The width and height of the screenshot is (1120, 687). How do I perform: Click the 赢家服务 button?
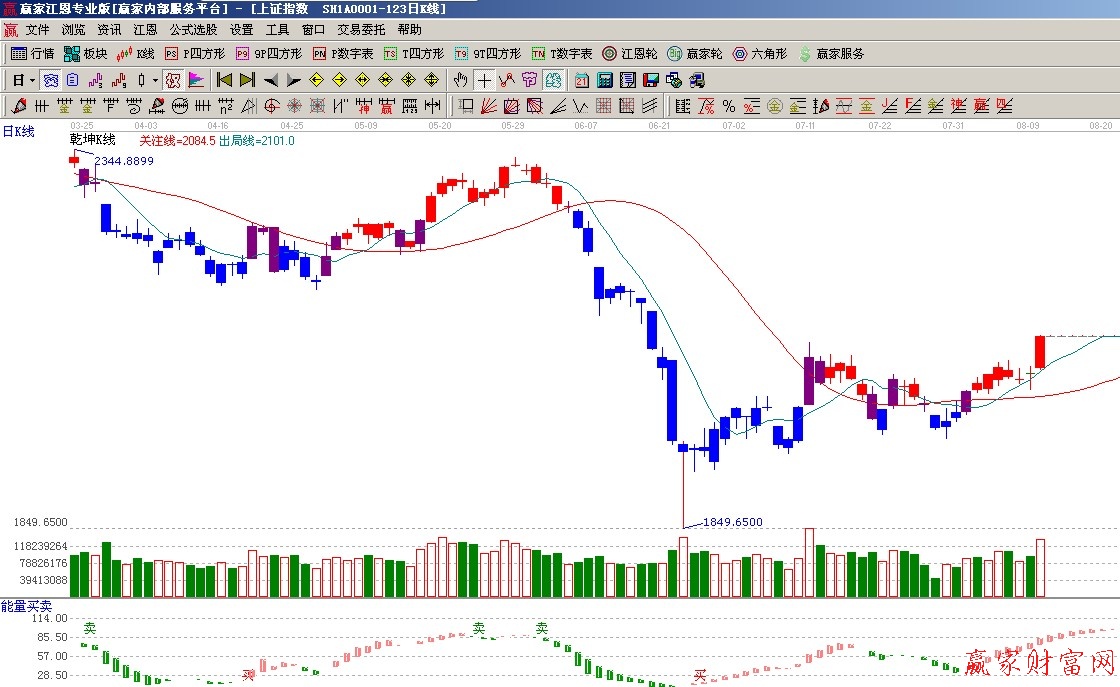(830, 54)
